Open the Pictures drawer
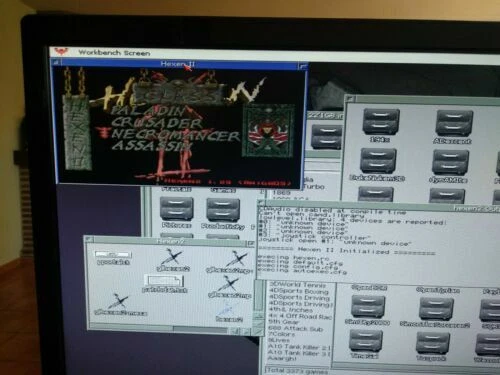 coord(176,213)
